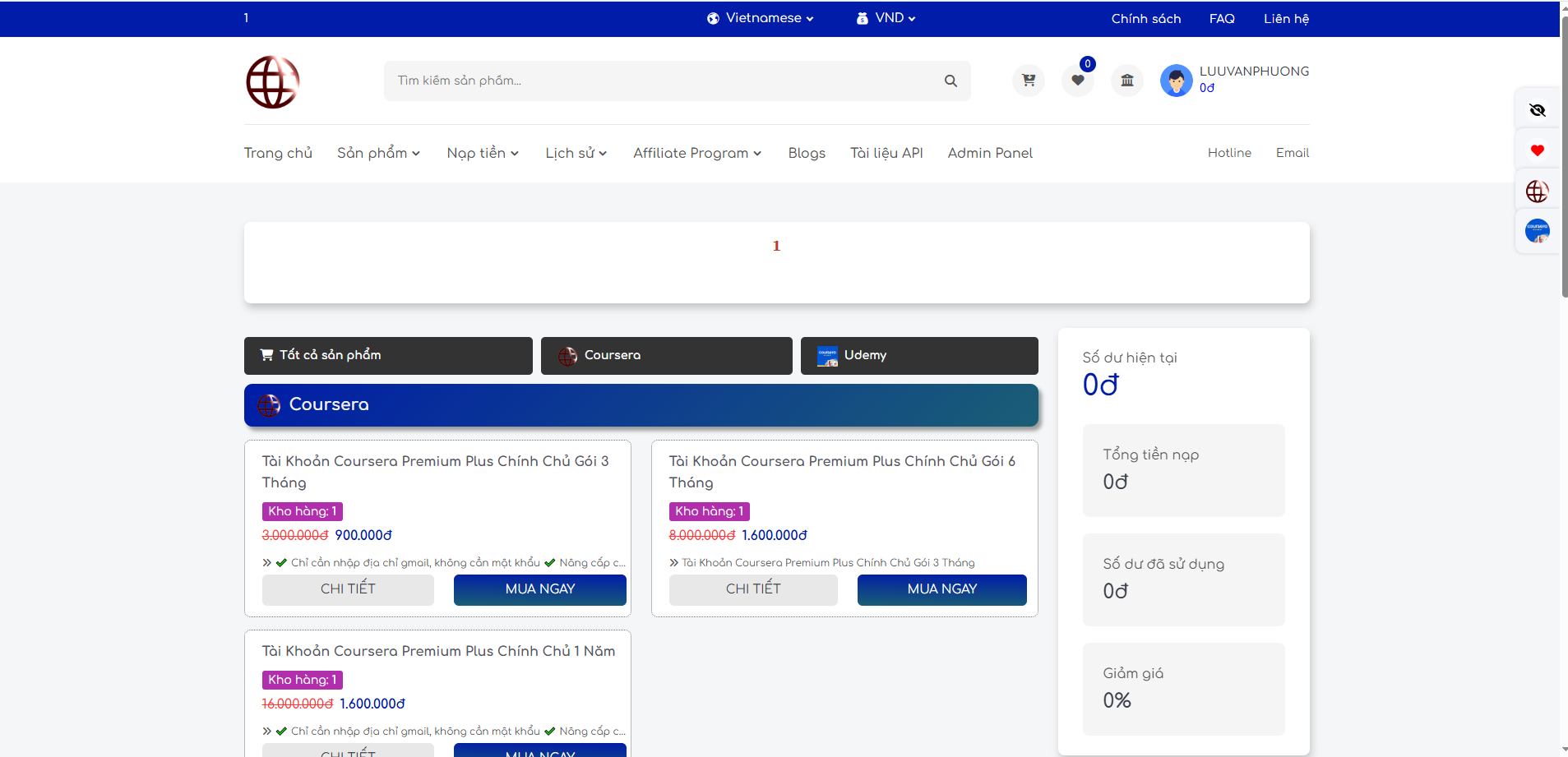
Task: Click the search magnifier icon
Action: 951,81
